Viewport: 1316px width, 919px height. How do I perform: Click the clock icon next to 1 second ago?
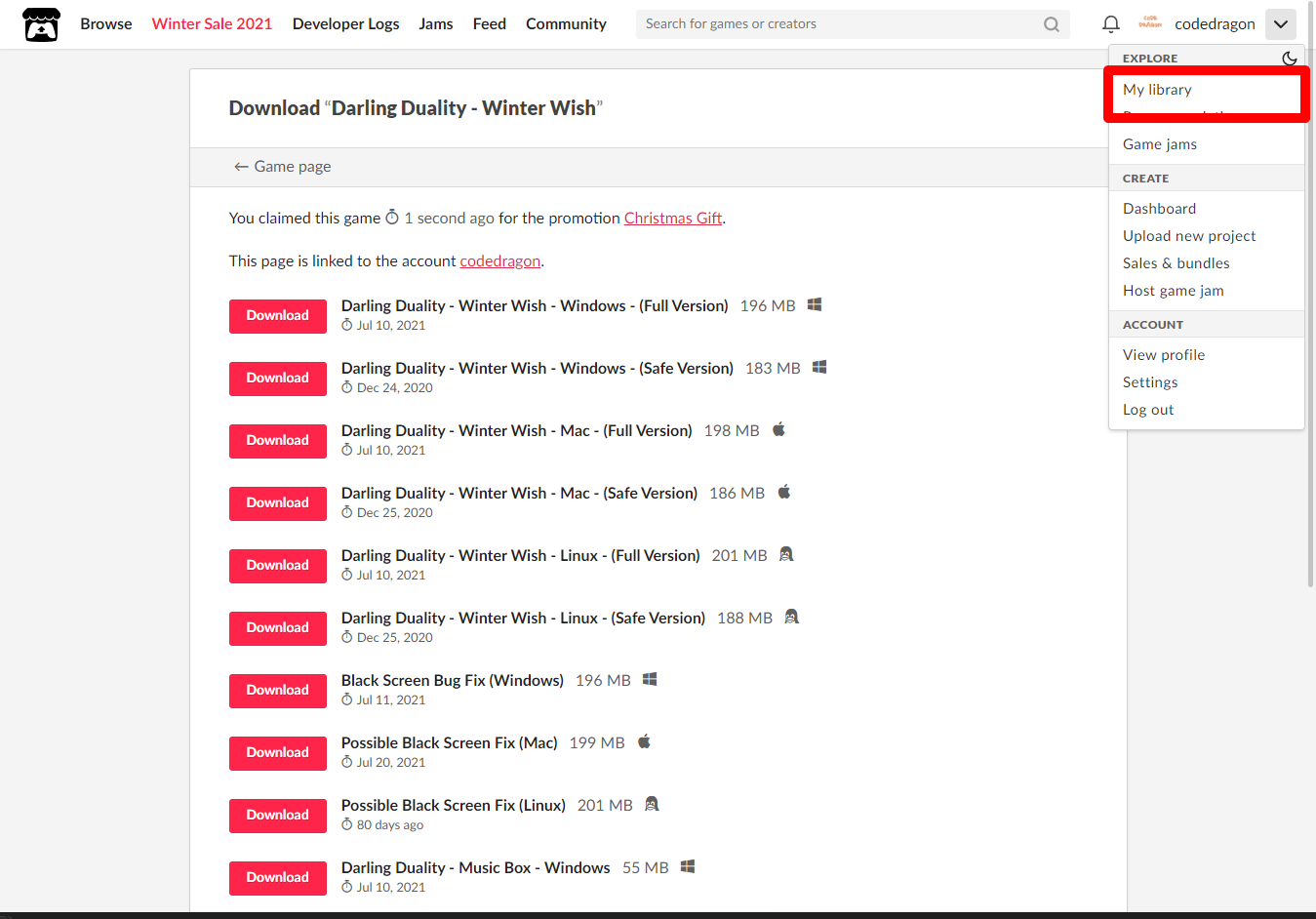392,218
